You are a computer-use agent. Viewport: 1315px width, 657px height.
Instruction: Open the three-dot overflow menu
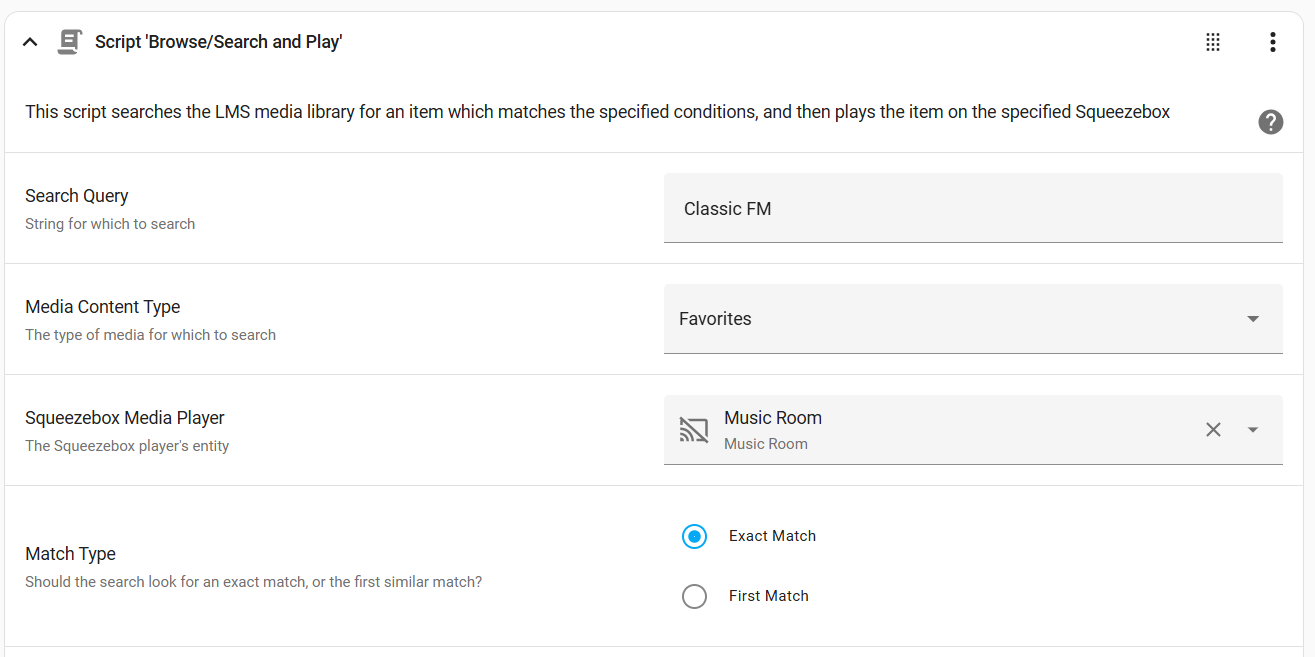click(x=1272, y=42)
